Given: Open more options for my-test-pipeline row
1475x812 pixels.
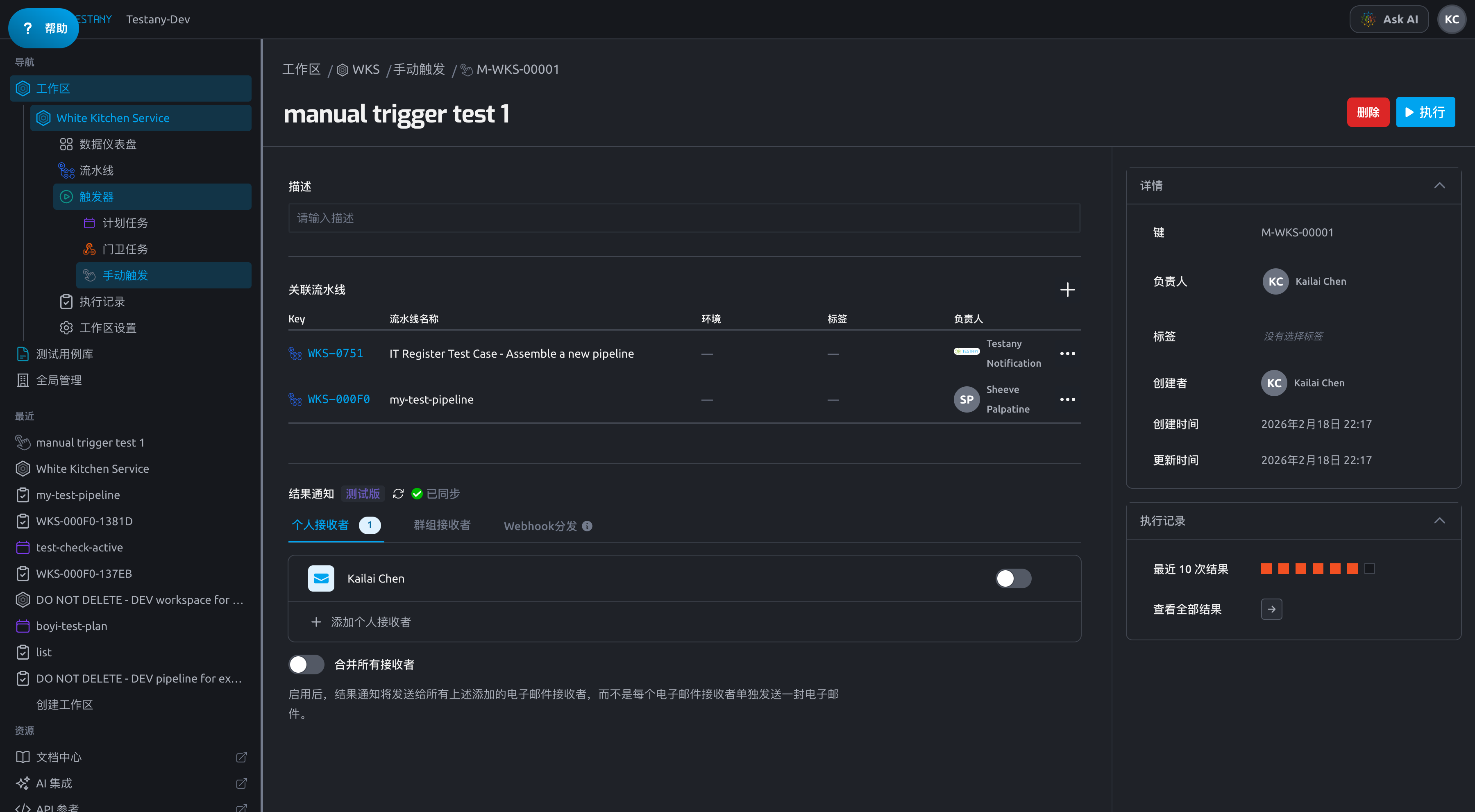Looking at the screenshot, I should 1067,399.
